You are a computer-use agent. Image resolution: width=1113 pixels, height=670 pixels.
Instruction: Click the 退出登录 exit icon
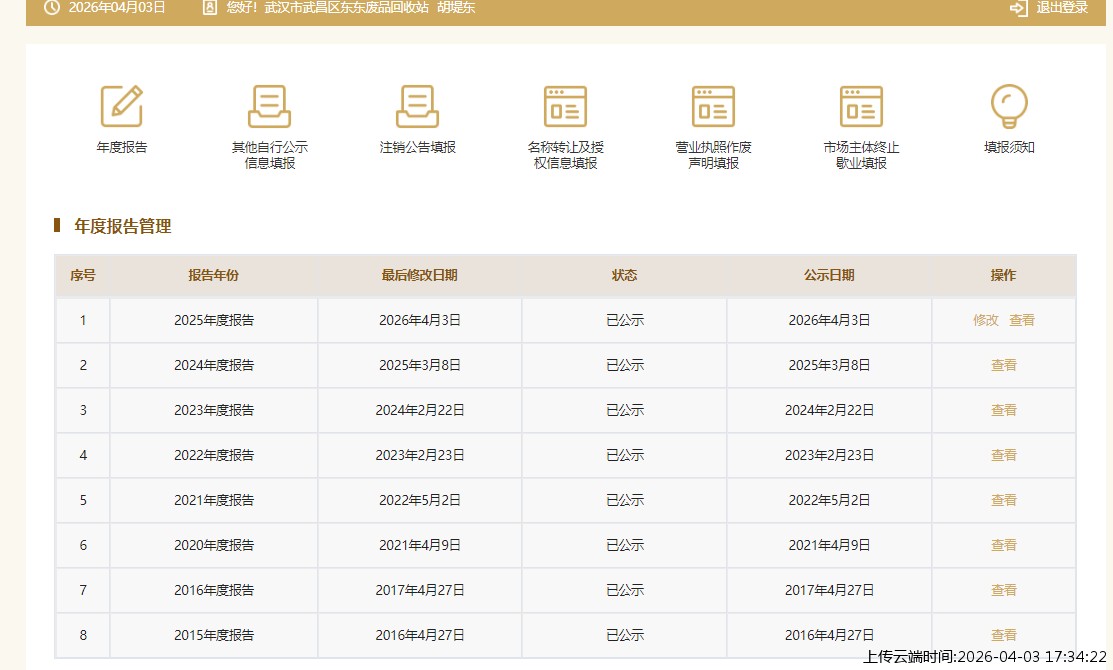tap(1019, 8)
